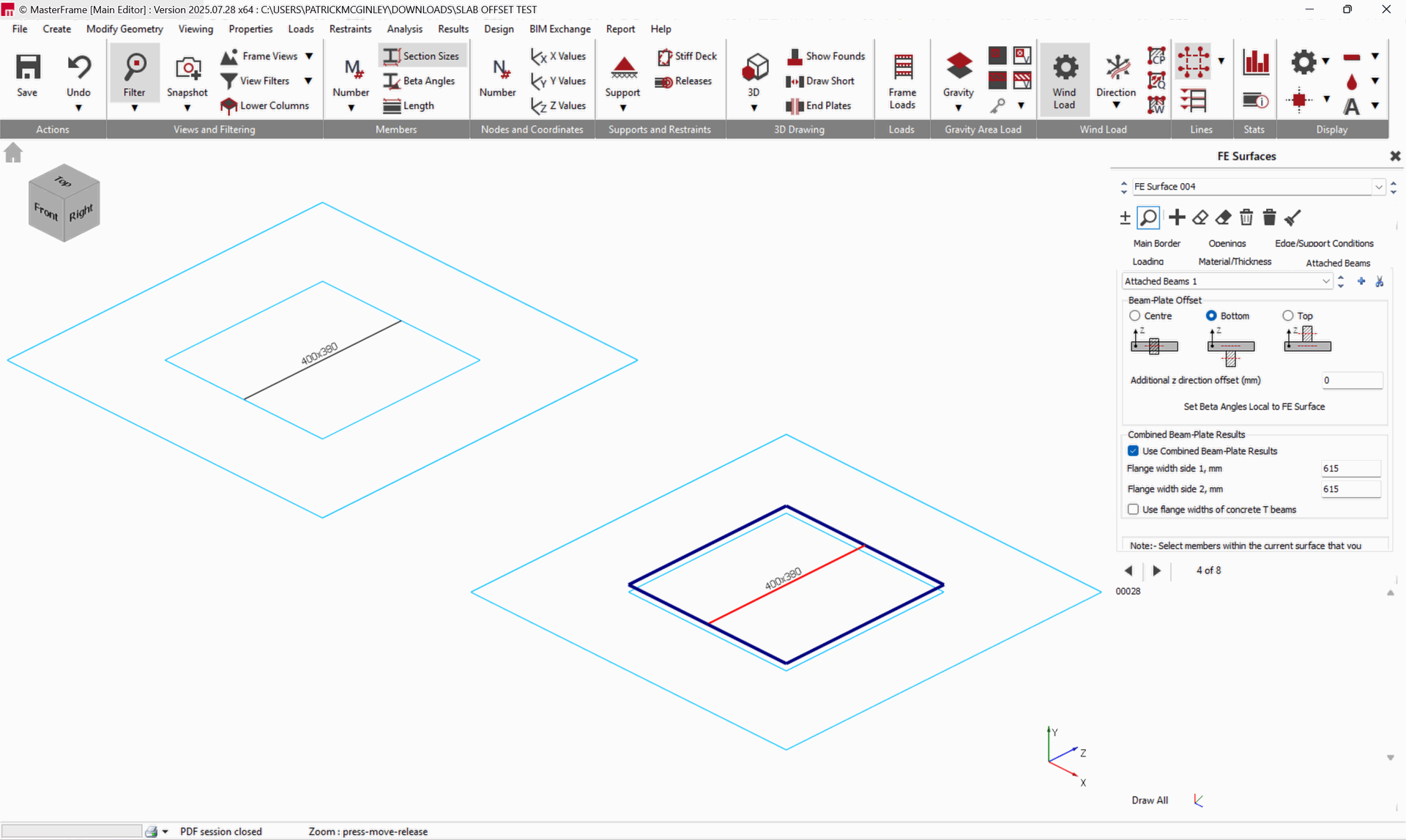Select the Centre beam-plate offset option
1406x840 pixels.
(1135, 316)
